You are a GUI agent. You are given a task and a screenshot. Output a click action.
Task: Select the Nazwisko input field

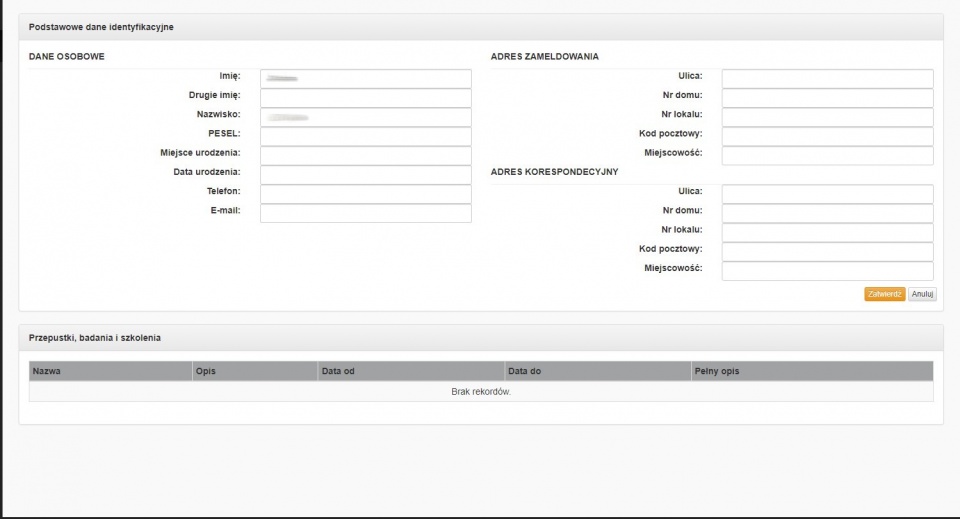(366, 117)
